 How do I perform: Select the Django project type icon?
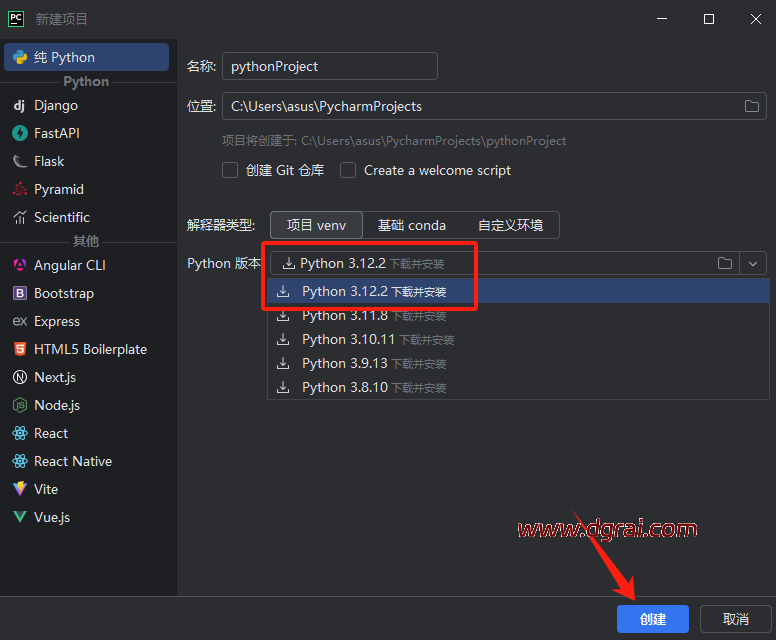19,105
